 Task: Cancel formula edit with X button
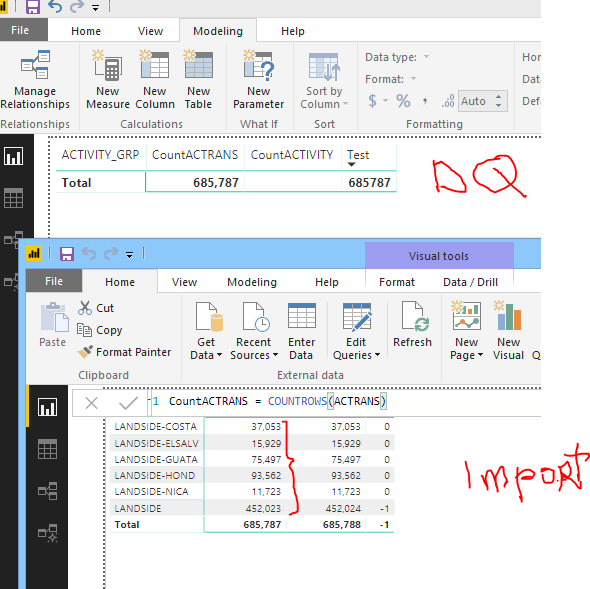(x=91, y=403)
